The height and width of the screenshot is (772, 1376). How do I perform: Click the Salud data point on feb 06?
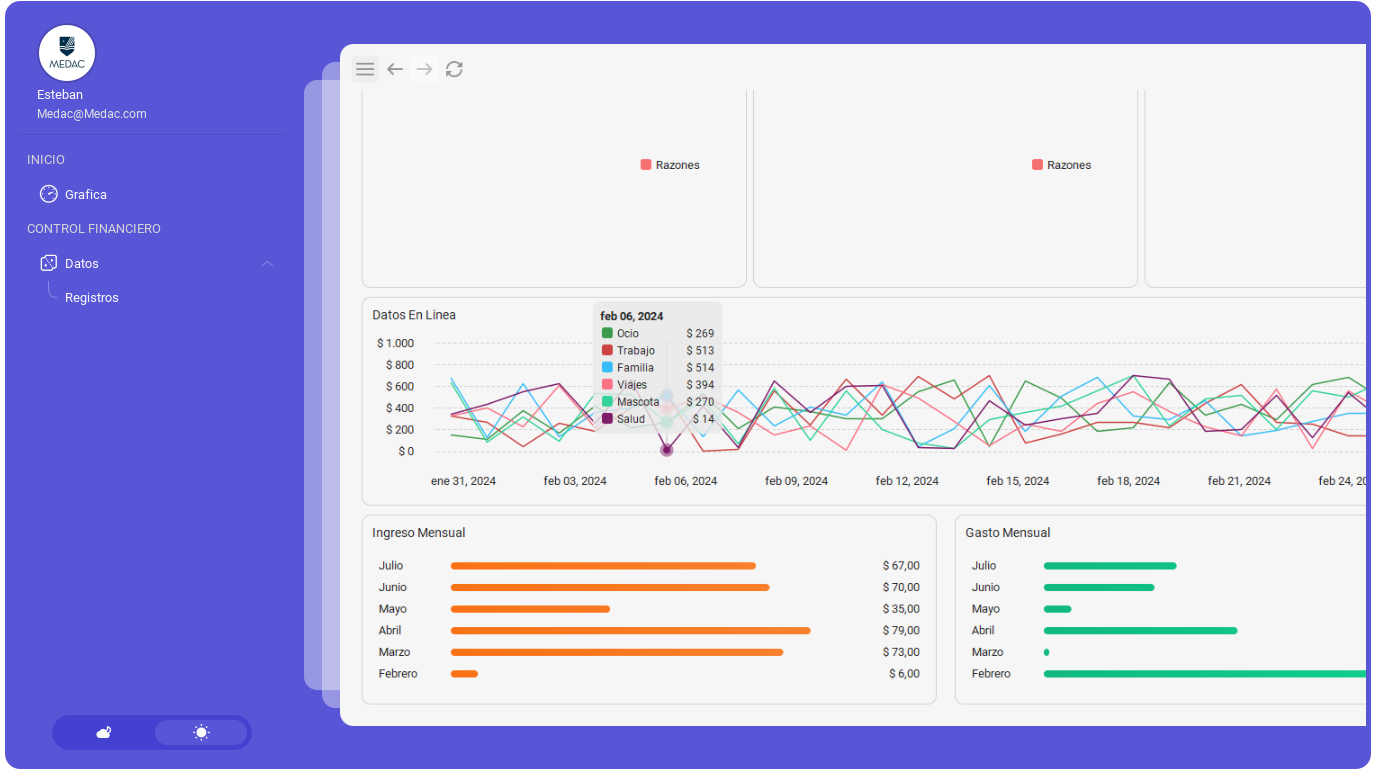(667, 450)
